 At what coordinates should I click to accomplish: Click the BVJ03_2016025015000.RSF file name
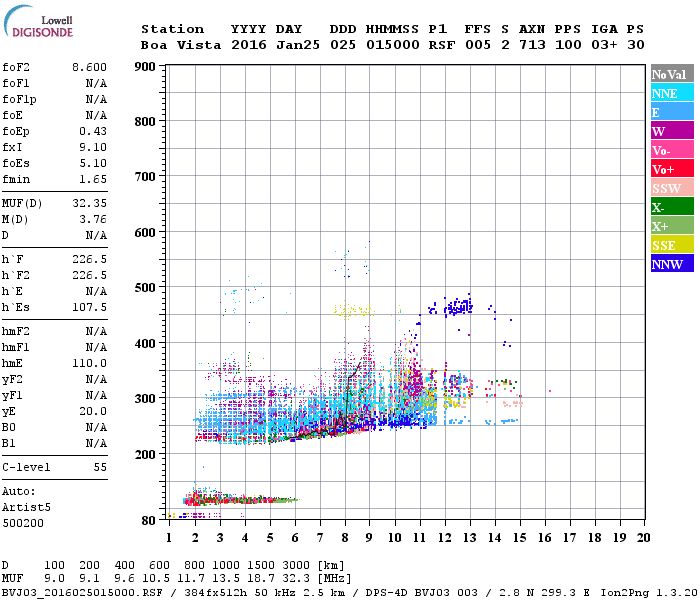[x=82, y=593]
